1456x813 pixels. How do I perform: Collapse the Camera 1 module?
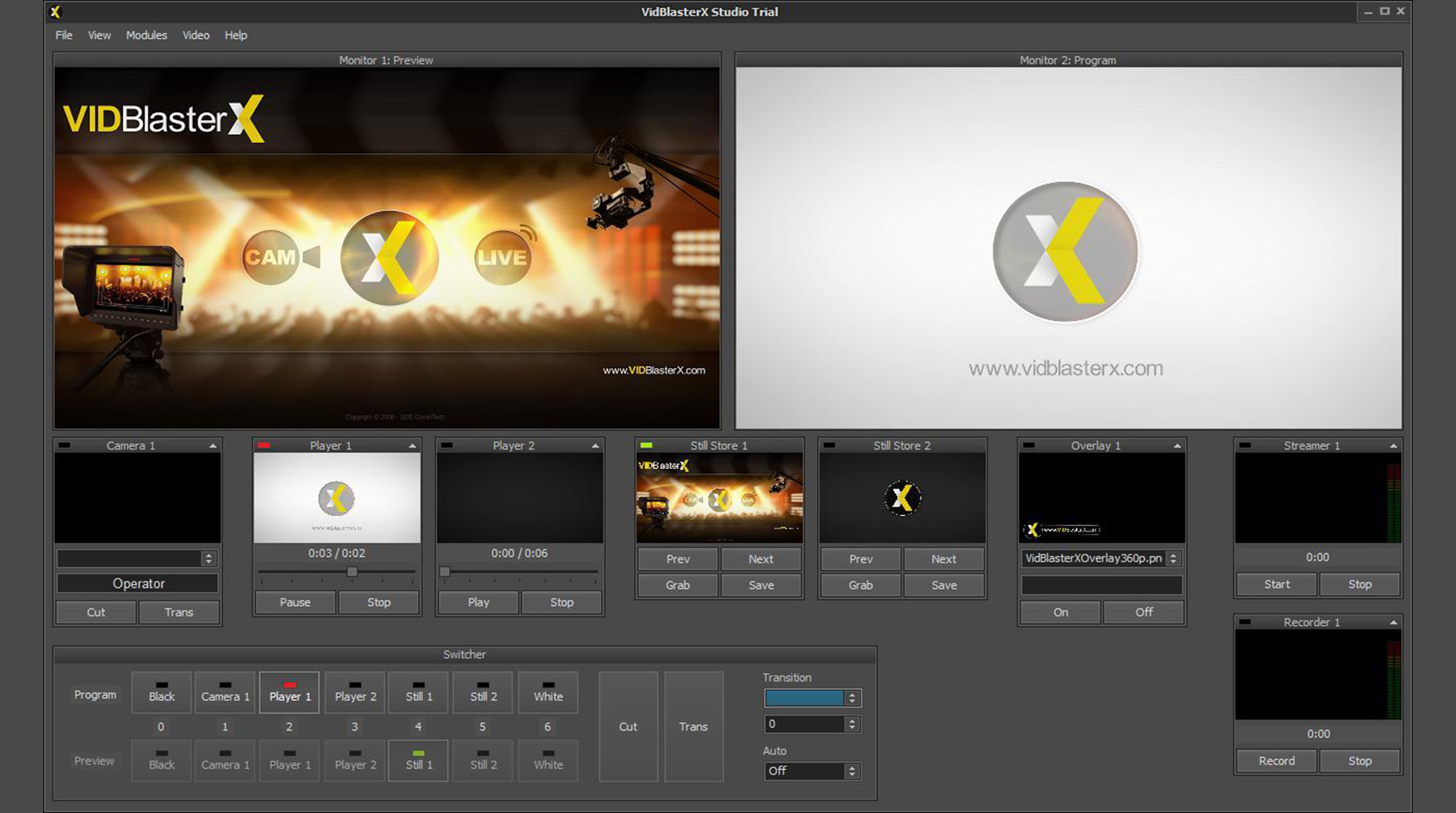coord(212,445)
